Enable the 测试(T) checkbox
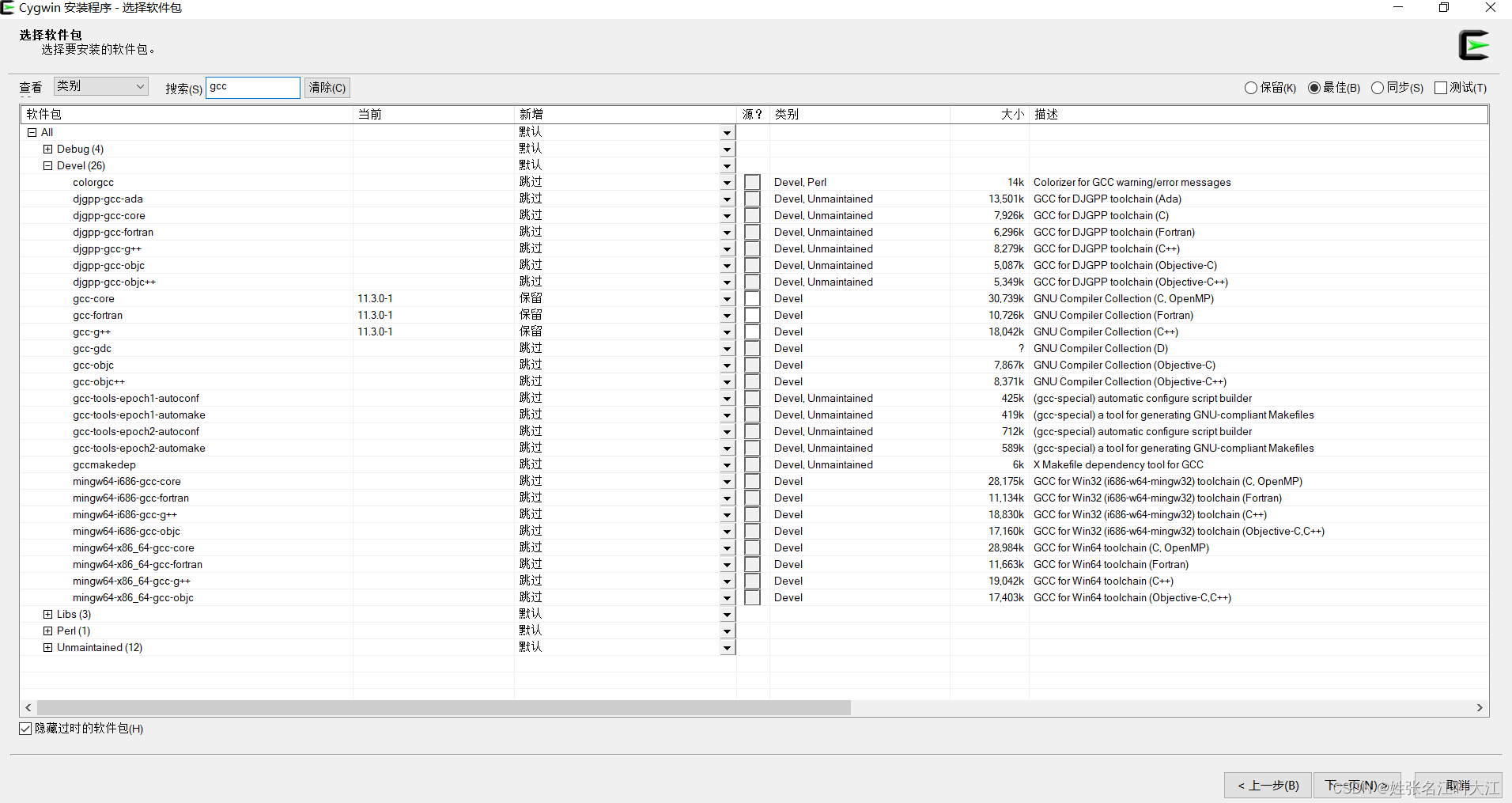The width and height of the screenshot is (1512, 803). click(x=1441, y=88)
